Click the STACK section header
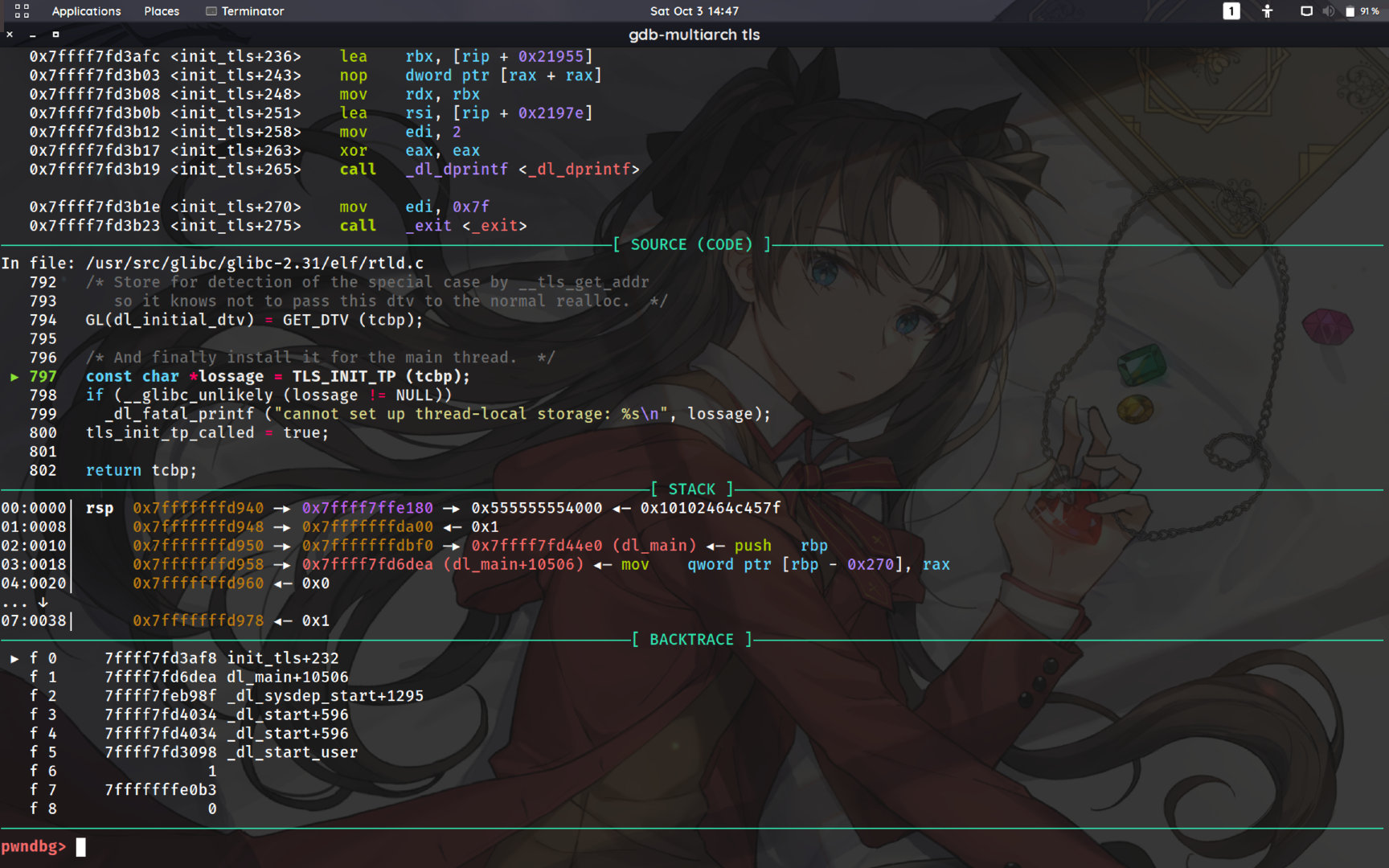This screenshot has height=868, width=1389. (692, 489)
